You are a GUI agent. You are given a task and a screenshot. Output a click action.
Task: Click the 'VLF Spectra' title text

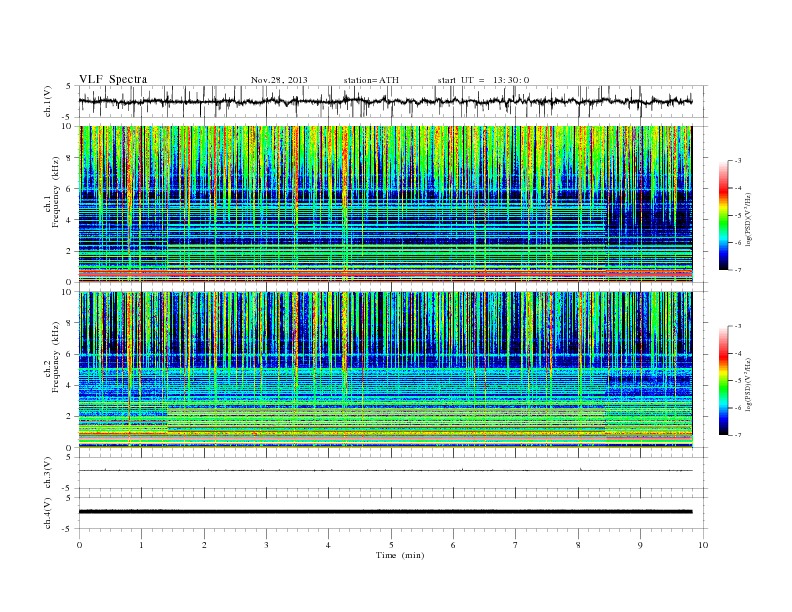click(113, 79)
